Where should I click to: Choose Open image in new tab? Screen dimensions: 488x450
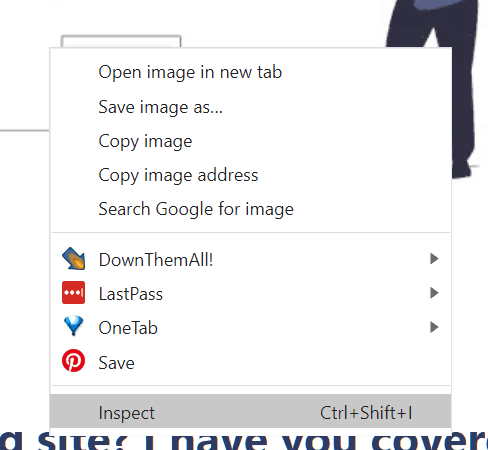tap(190, 72)
